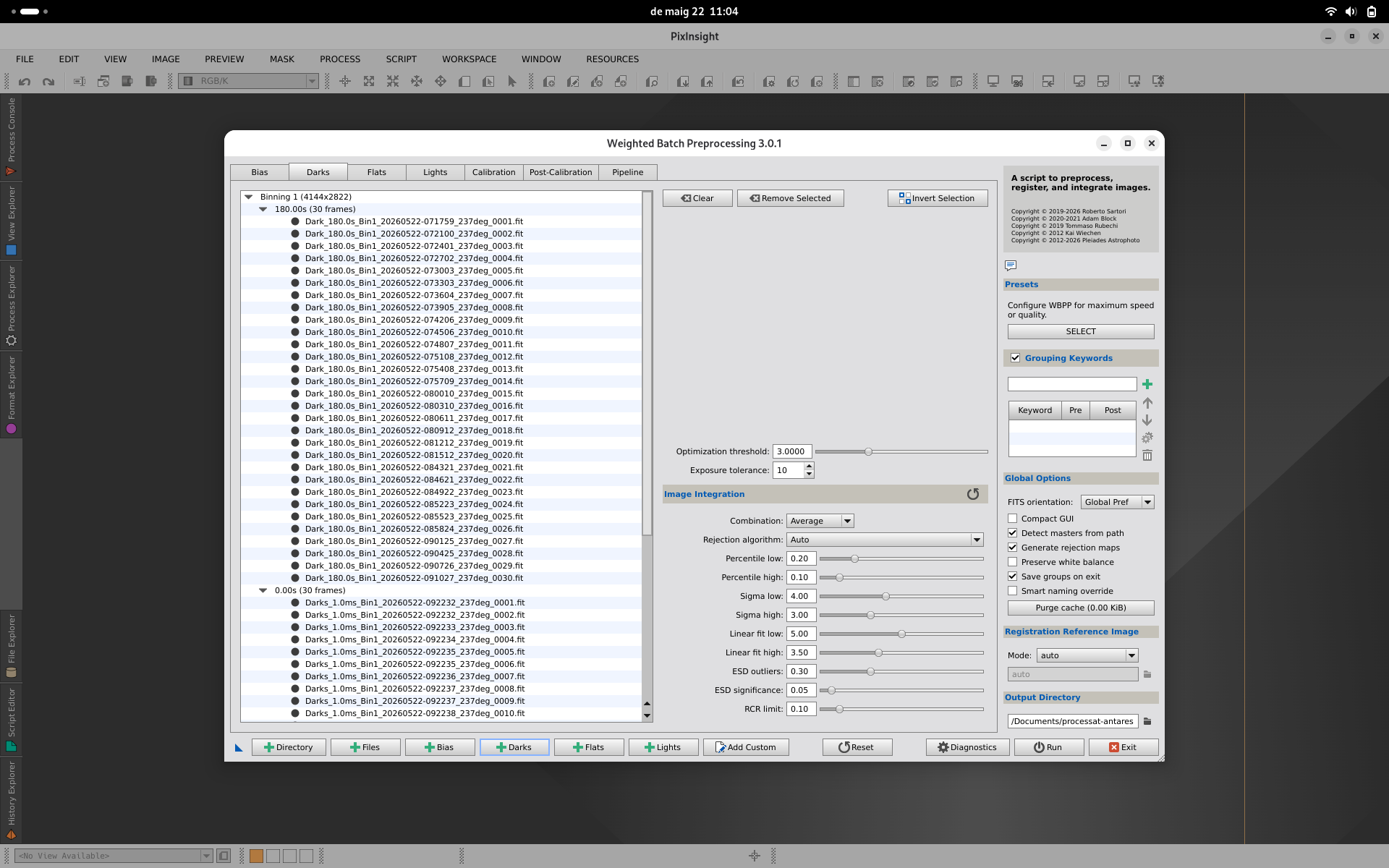
Task: Open the Combination dropdown set to Average
Action: coord(820,521)
